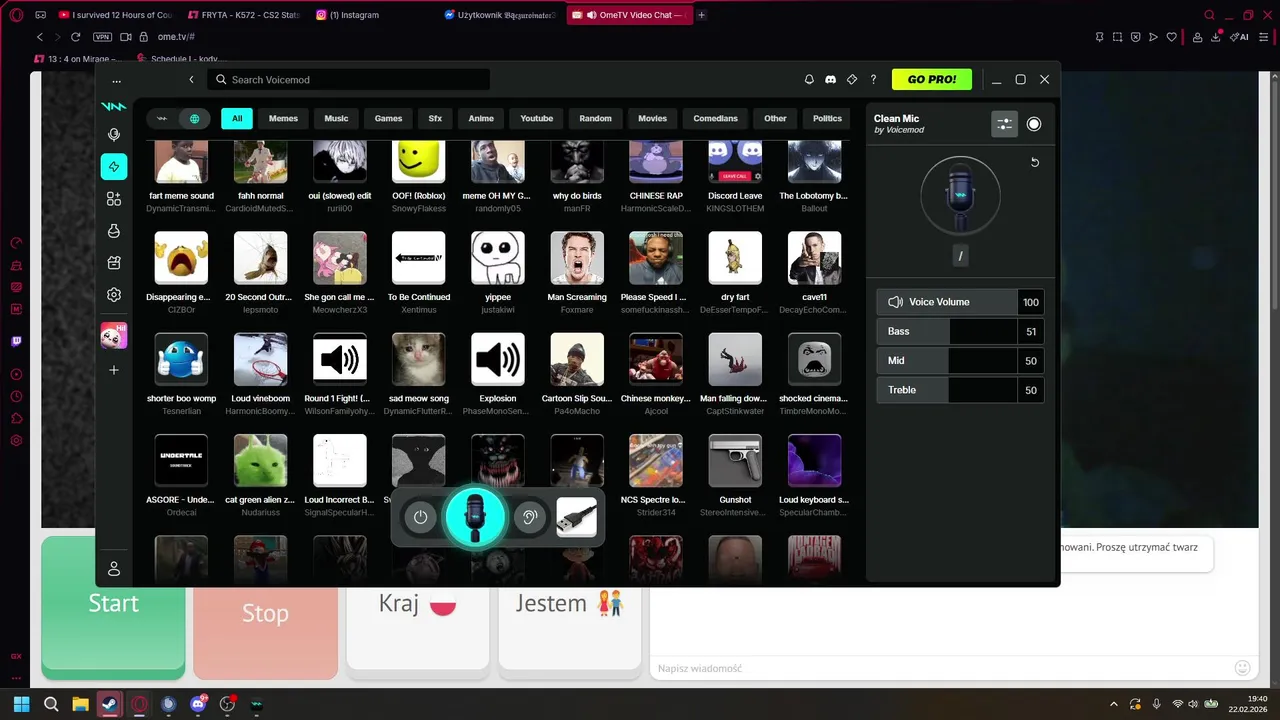The height and width of the screenshot is (720, 1280).
Task: Play the To Be Continued sound
Action: [418, 258]
